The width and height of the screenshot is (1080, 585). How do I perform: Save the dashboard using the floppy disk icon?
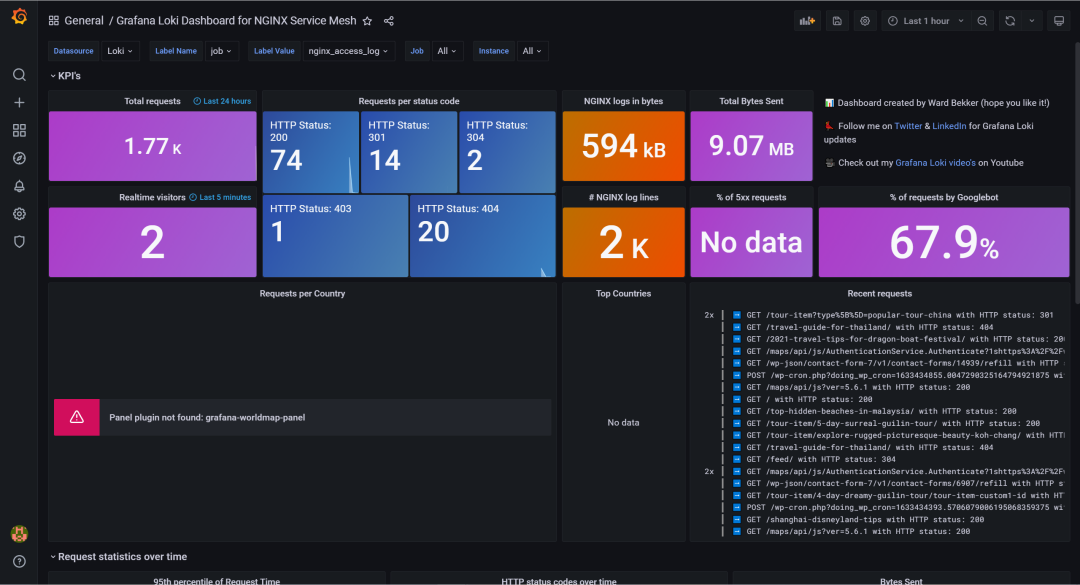[x=837, y=21]
